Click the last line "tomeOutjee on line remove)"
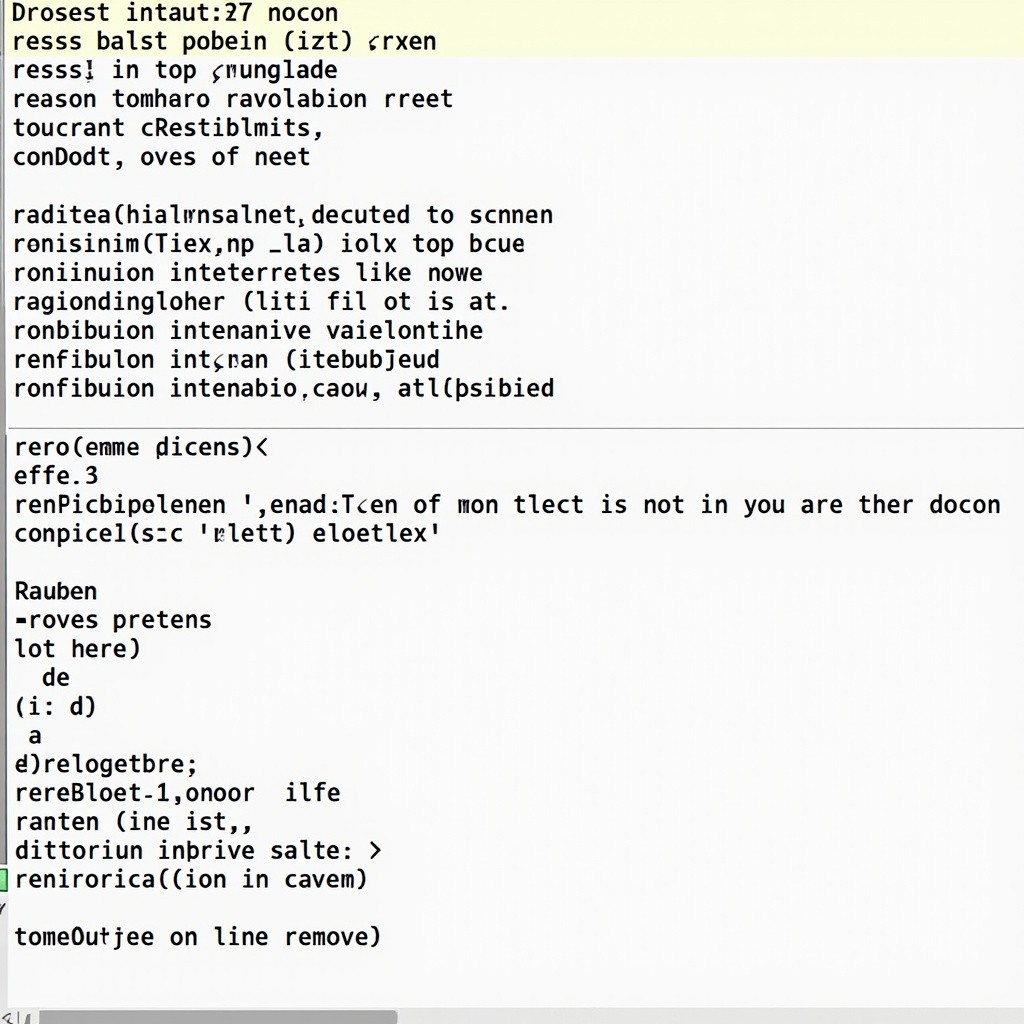The height and width of the screenshot is (1024, 1024). click(x=197, y=938)
